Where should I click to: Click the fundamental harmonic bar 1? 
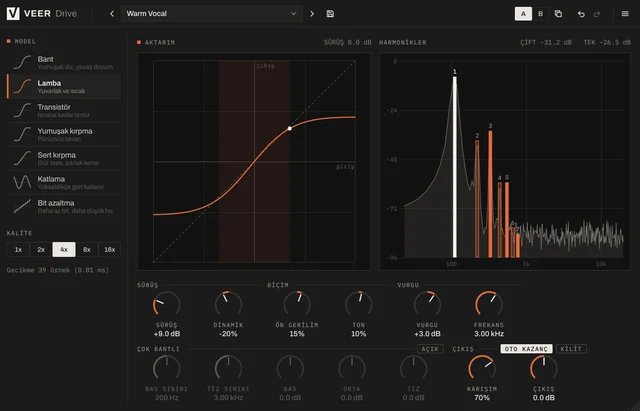pyautogui.click(x=455, y=167)
